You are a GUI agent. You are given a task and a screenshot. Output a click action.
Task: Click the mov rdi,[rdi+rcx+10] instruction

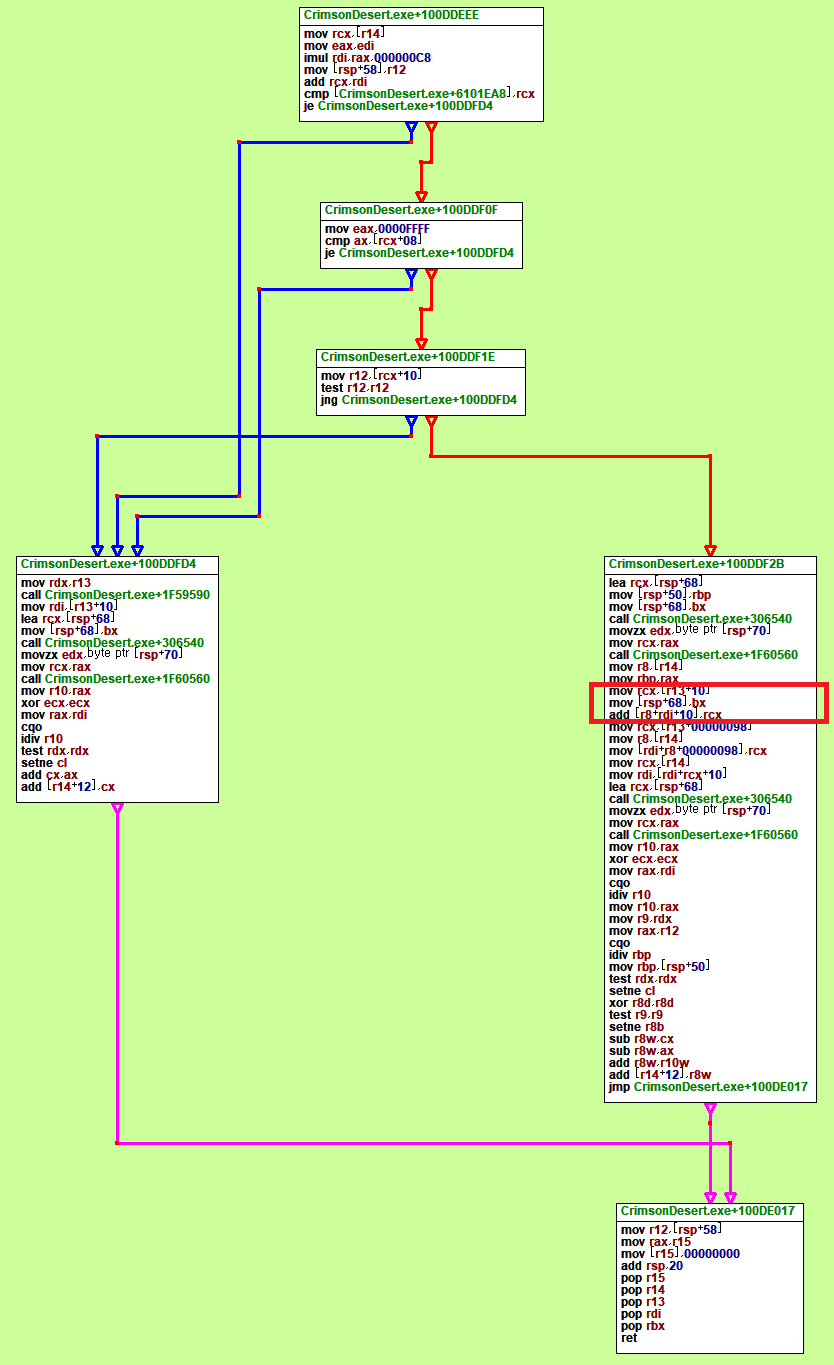[x=668, y=775]
